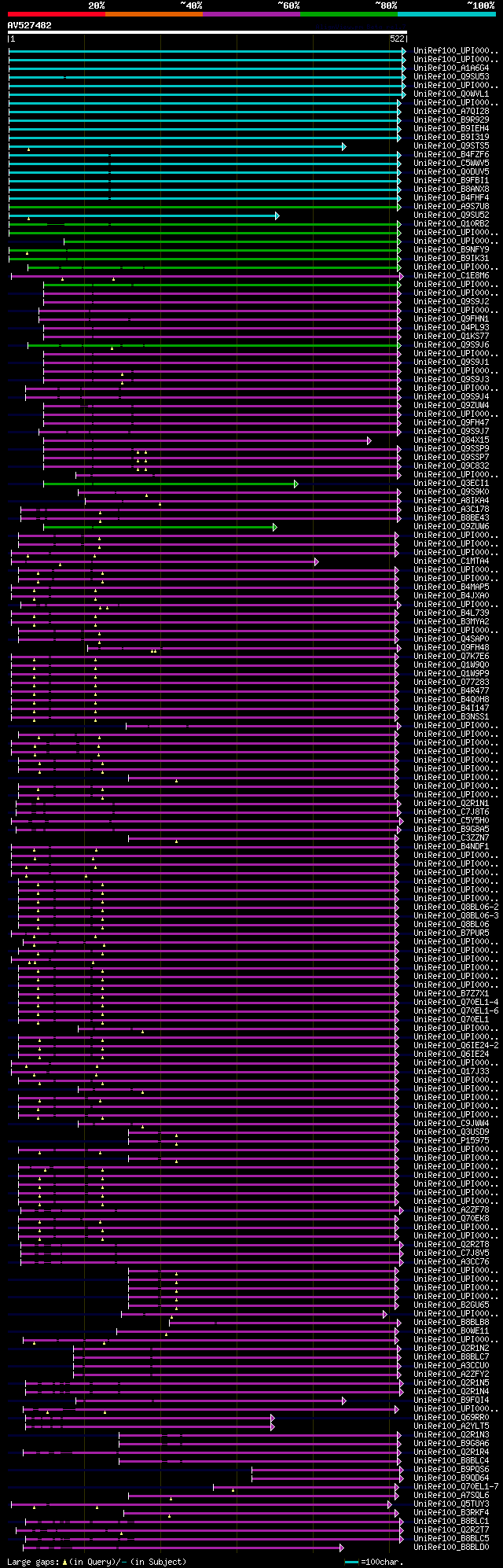Screen dimensions: 503x1568
Task: Select the UniRef100_B8ANX8 label
Action: tap(451, 189)
